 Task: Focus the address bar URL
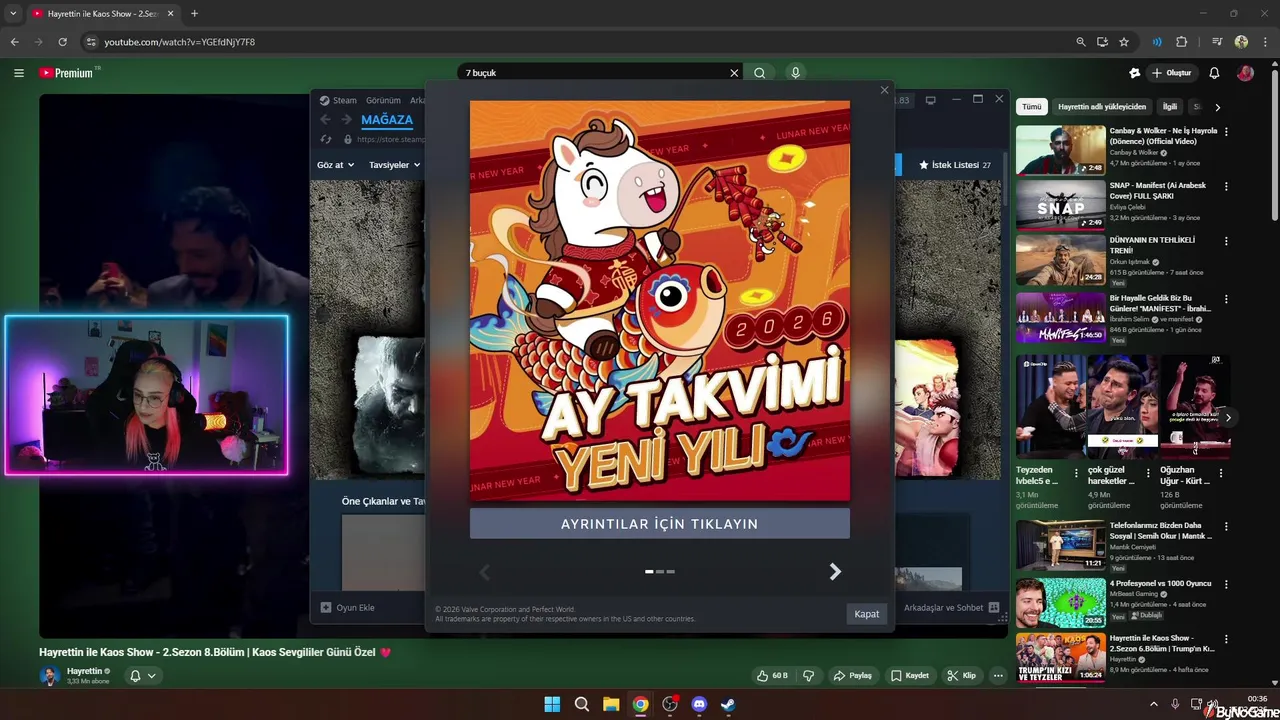tap(180, 42)
